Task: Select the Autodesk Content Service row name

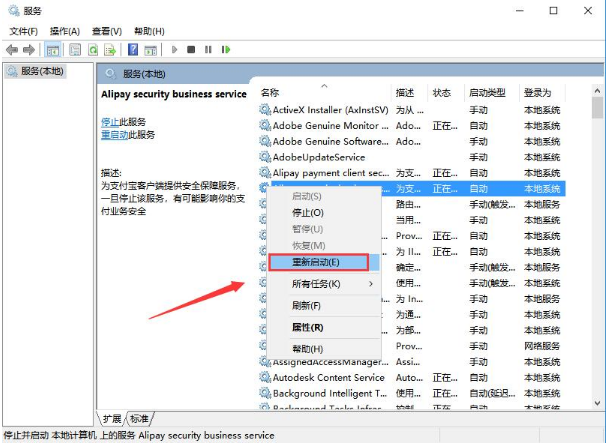Action: coord(329,378)
